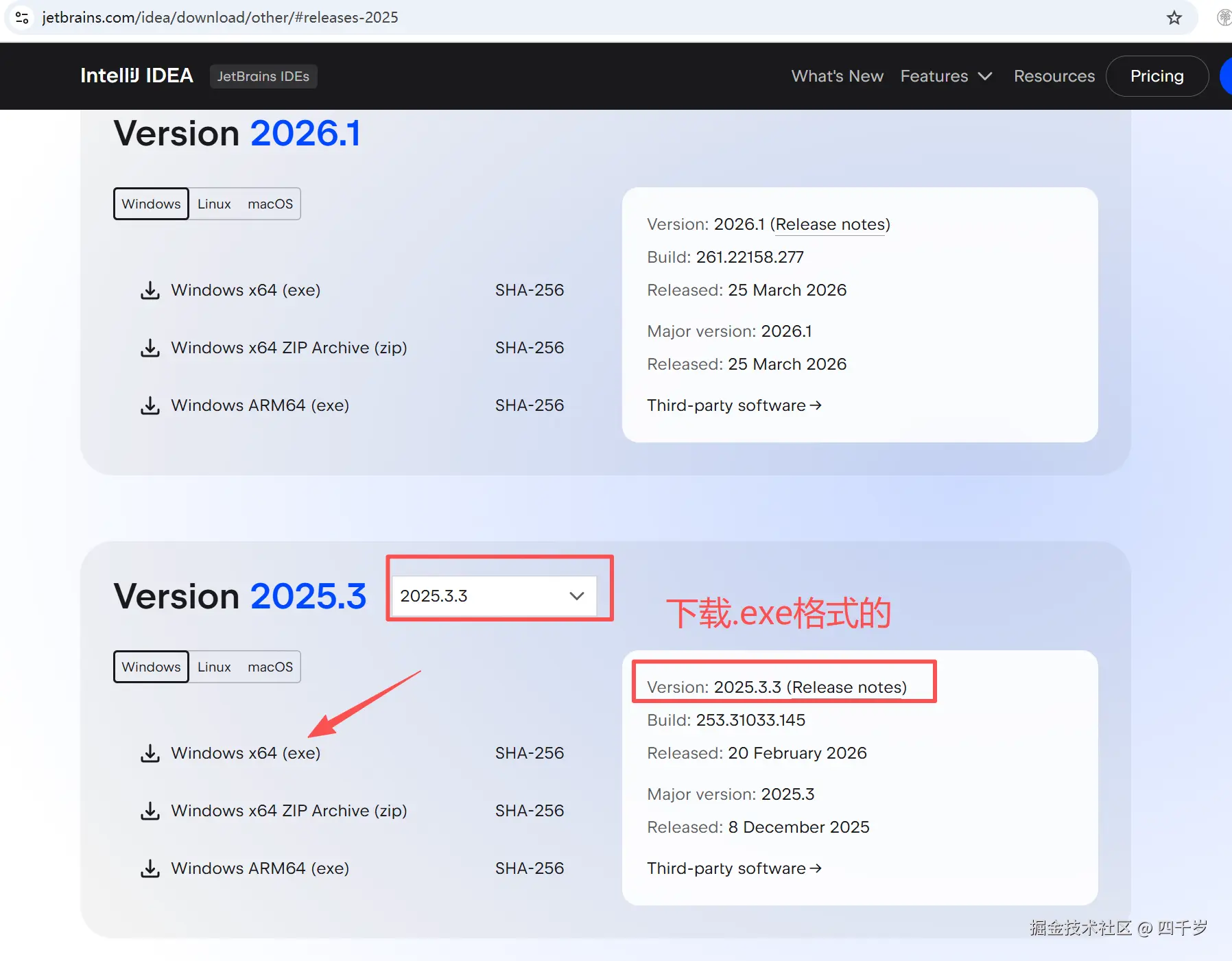Screen dimensions: 1232x961
Task: Click the Major version: 2025.3 text
Action: pyautogui.click(x=731, y=794)
